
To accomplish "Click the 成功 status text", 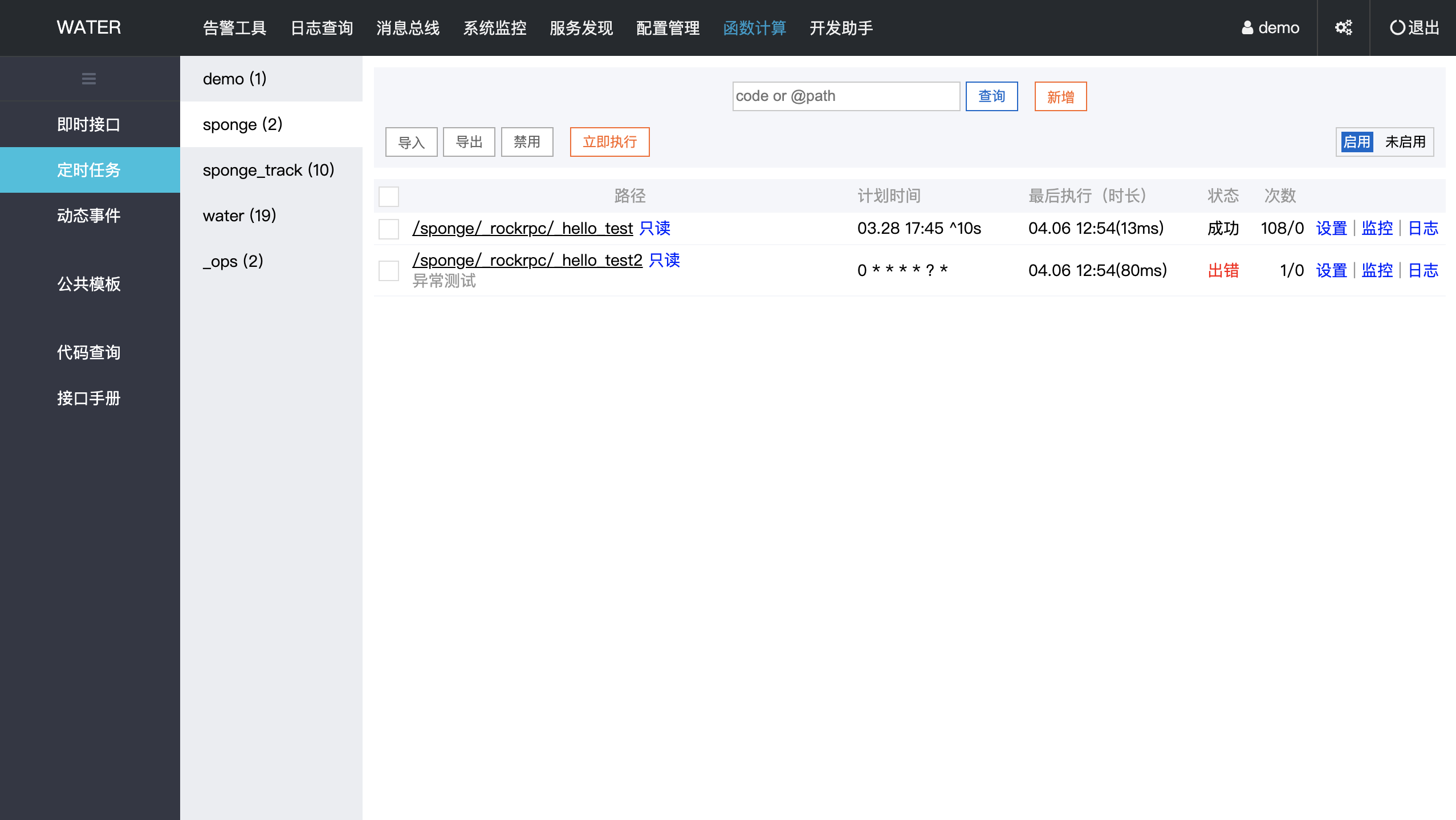I will (1223, 228).
